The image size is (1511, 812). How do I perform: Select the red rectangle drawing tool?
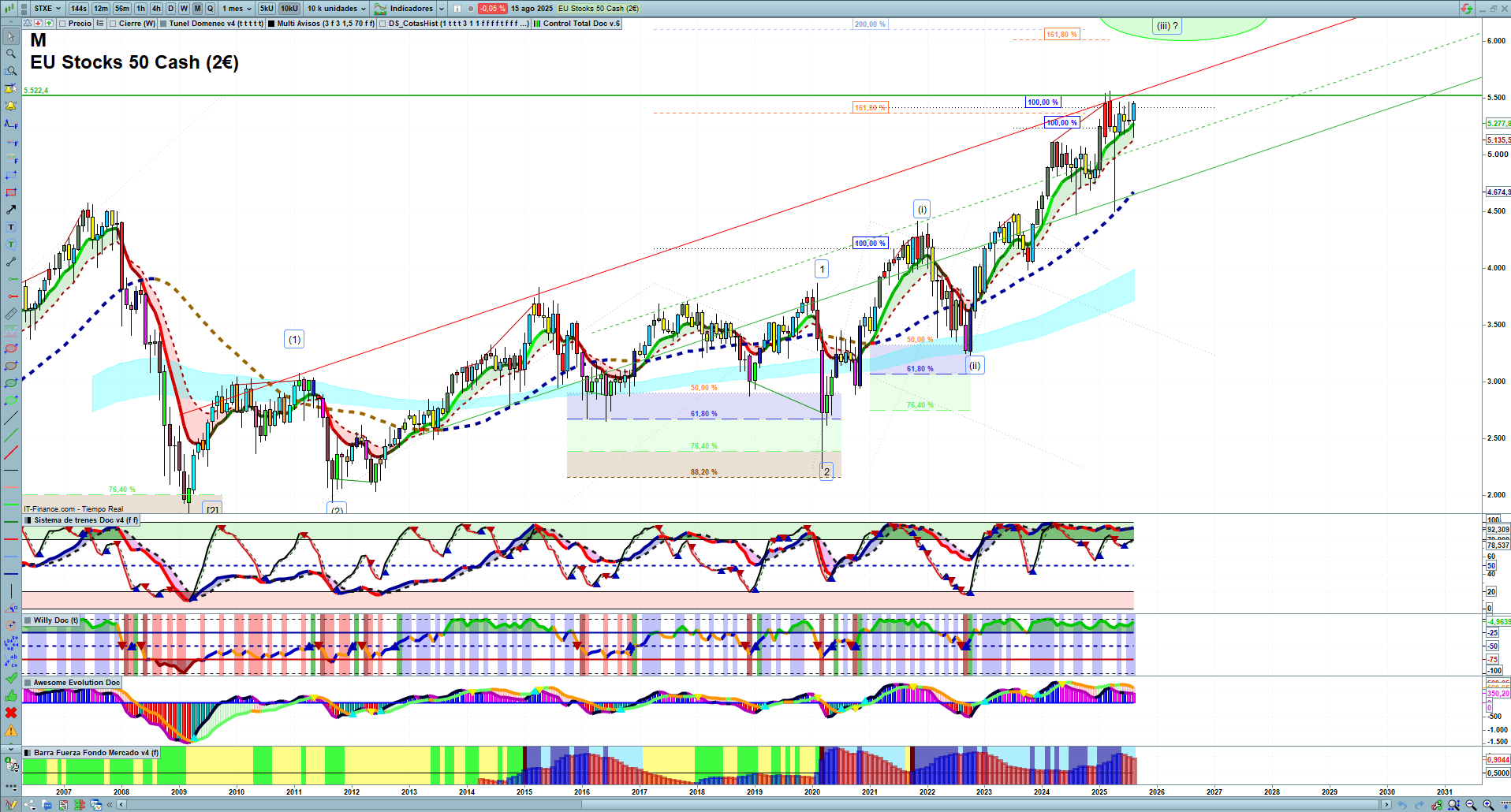point(11,192)
